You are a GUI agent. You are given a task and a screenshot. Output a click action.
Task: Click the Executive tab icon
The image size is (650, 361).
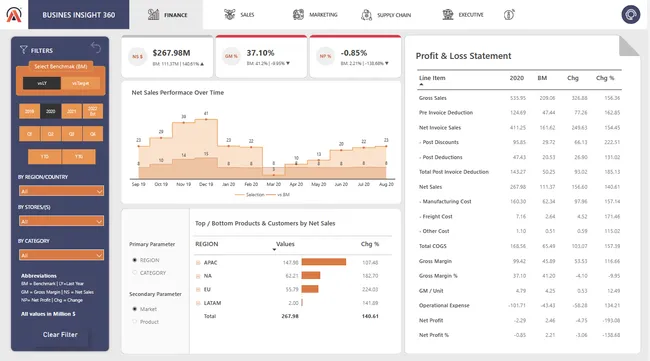click(448, 15)
